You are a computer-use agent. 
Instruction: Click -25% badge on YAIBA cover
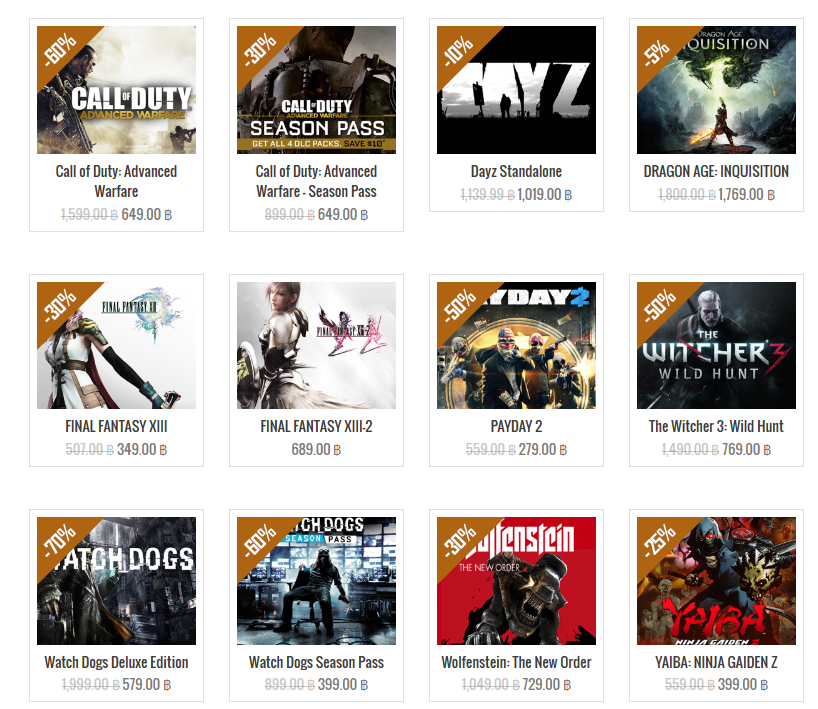click(659, 540)
